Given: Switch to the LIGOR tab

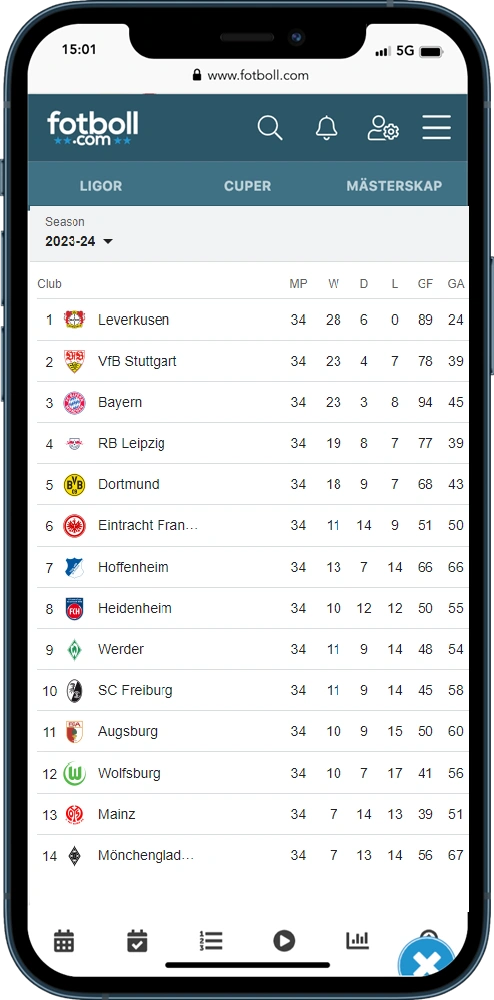Looking at the screenshot, I should (101, 186).
